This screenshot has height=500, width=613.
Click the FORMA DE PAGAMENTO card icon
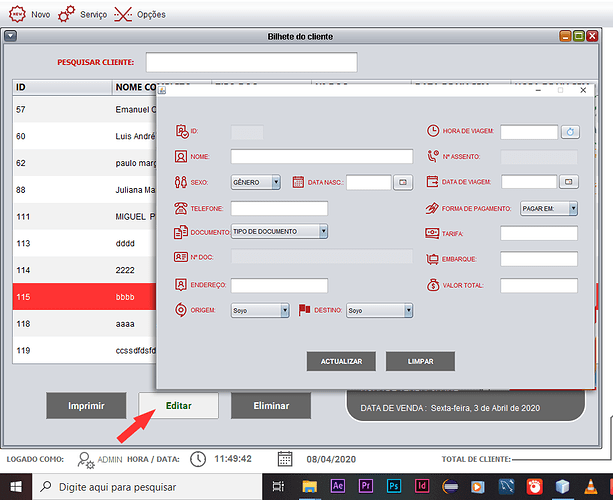coord(432,208)
